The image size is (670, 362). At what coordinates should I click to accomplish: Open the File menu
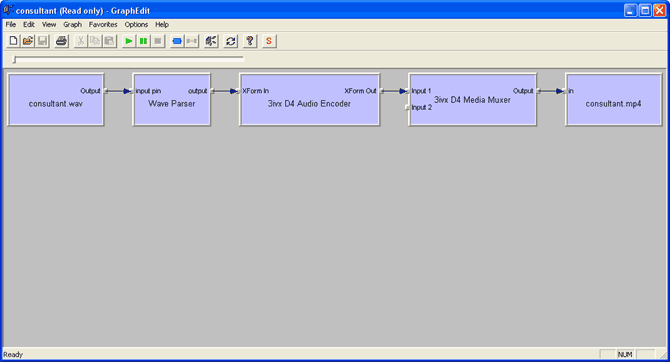[x=11, y=25]
